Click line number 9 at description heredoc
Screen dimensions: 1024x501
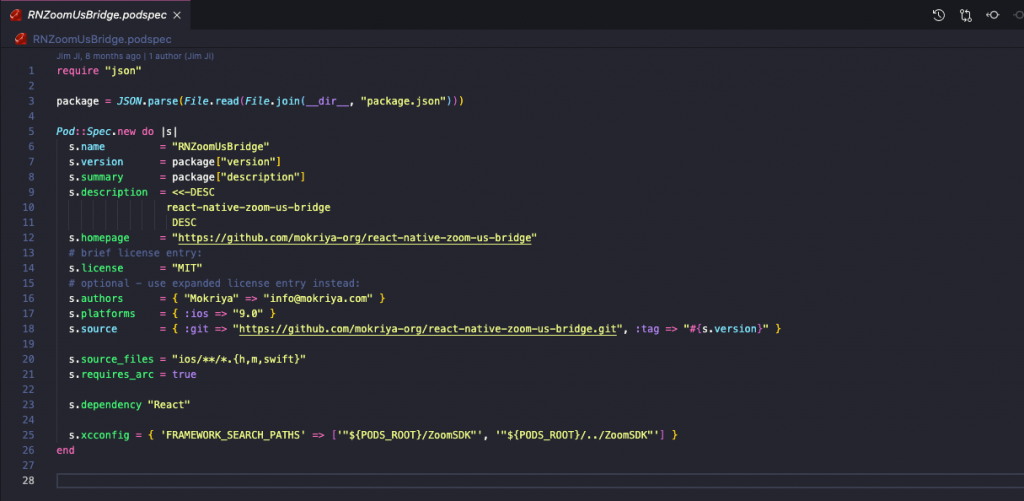pos(30,192)
